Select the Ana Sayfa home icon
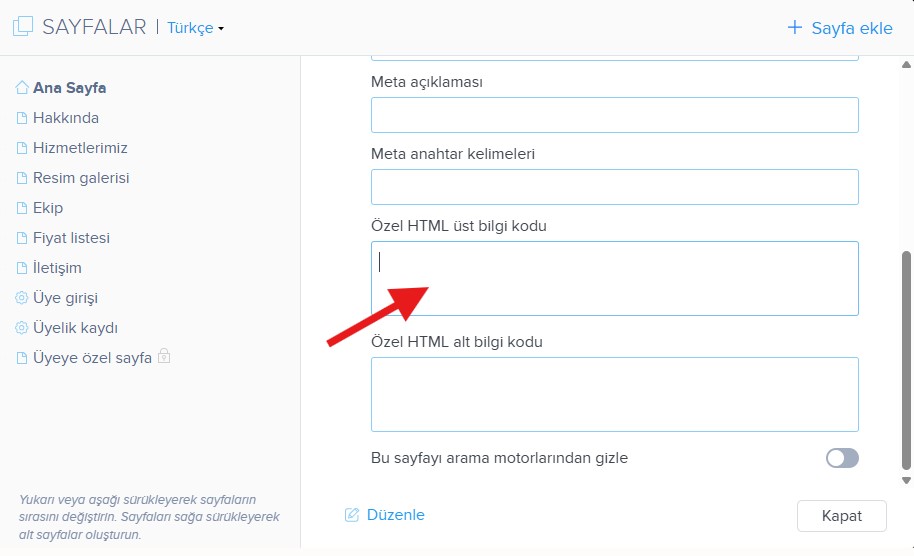The height and width of the screenshot is (556, 914). 22,88
